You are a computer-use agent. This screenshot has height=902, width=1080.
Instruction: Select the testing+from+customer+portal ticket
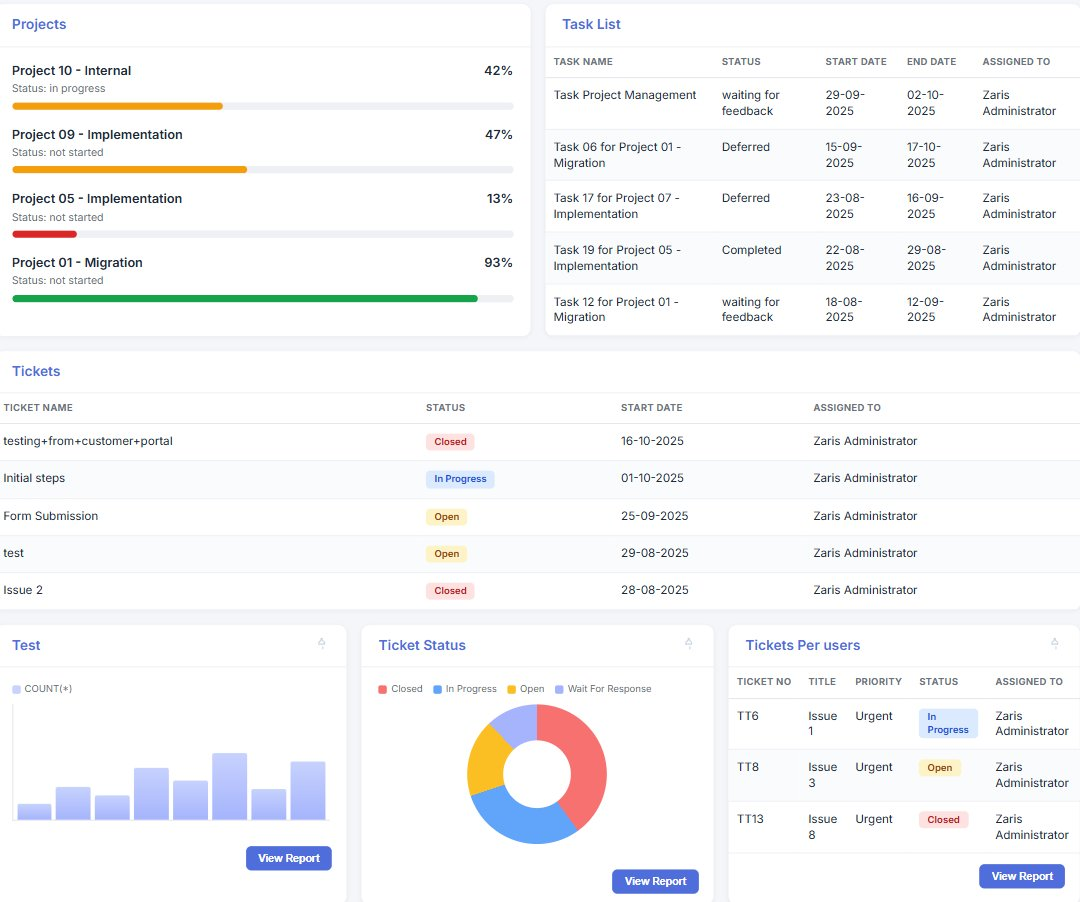88,441
